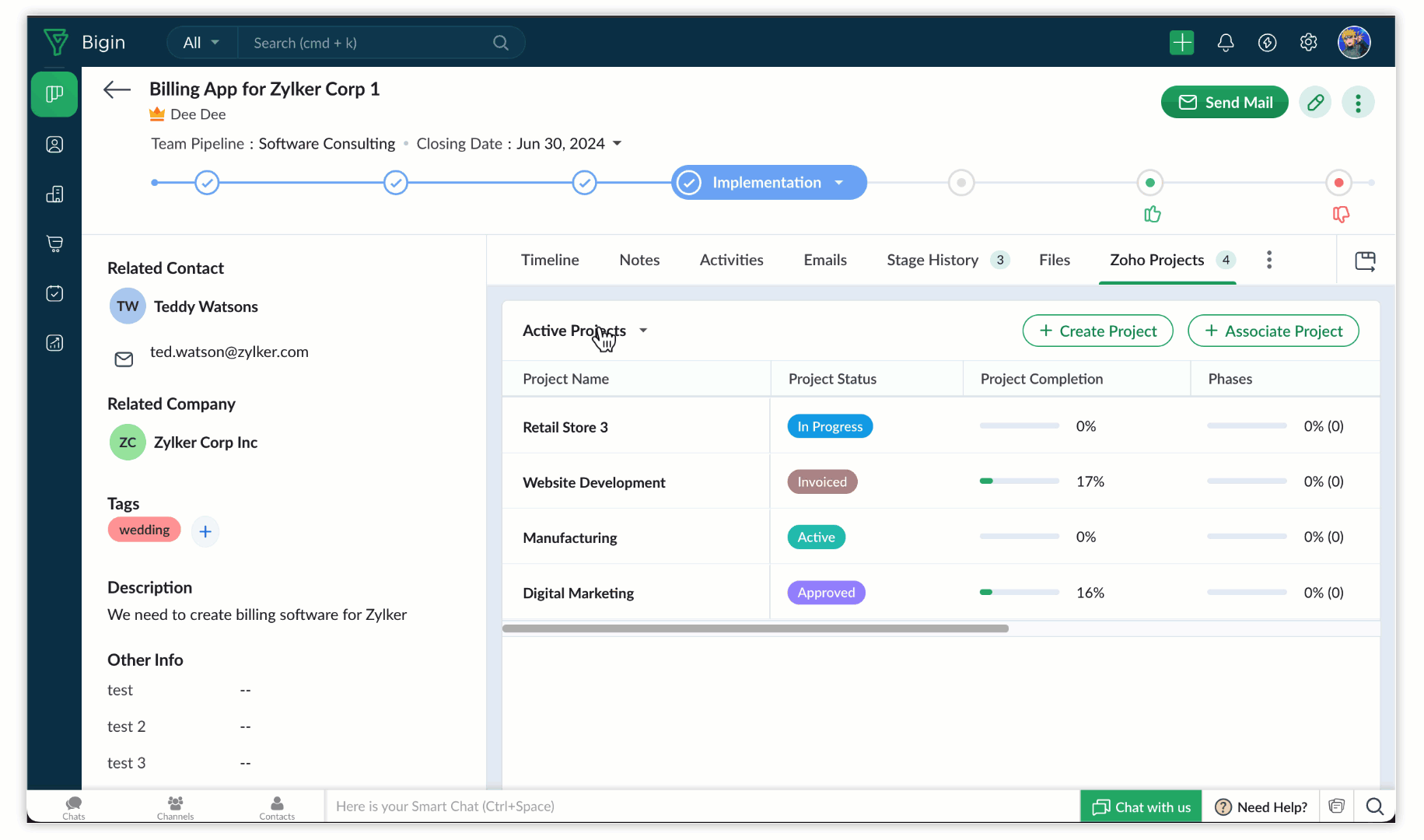Click the bottom-right search magnifier icon
This screenshot has height=840, width=1424.
(x=1374, y=807)
